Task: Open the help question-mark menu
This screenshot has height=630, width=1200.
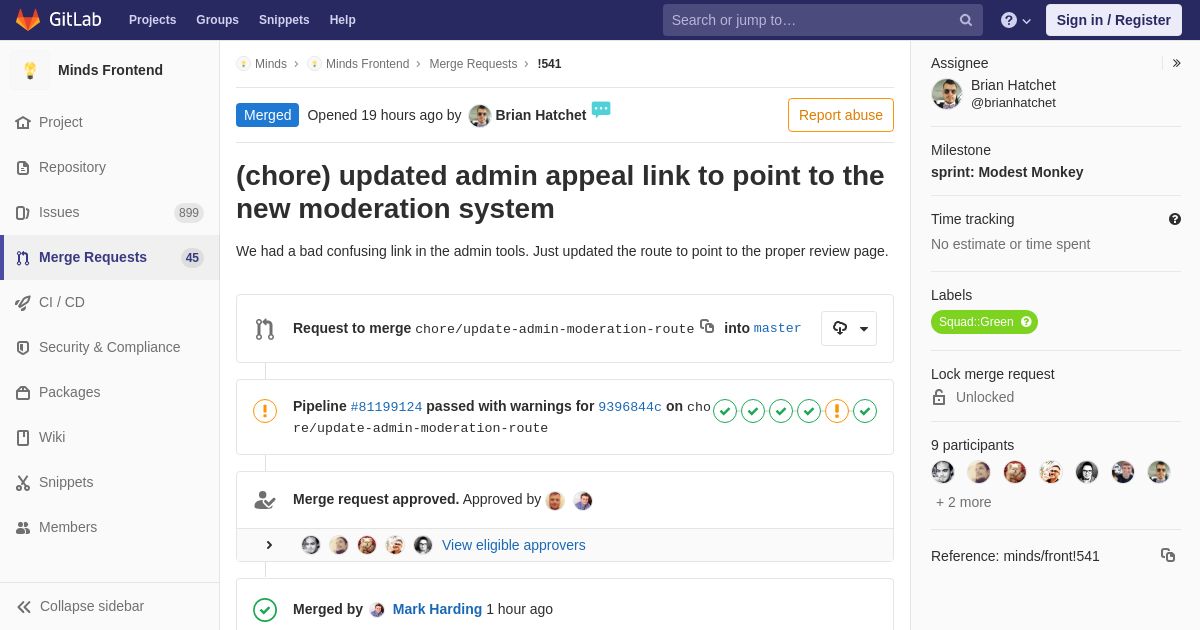Action: (x=1016, y=20)
